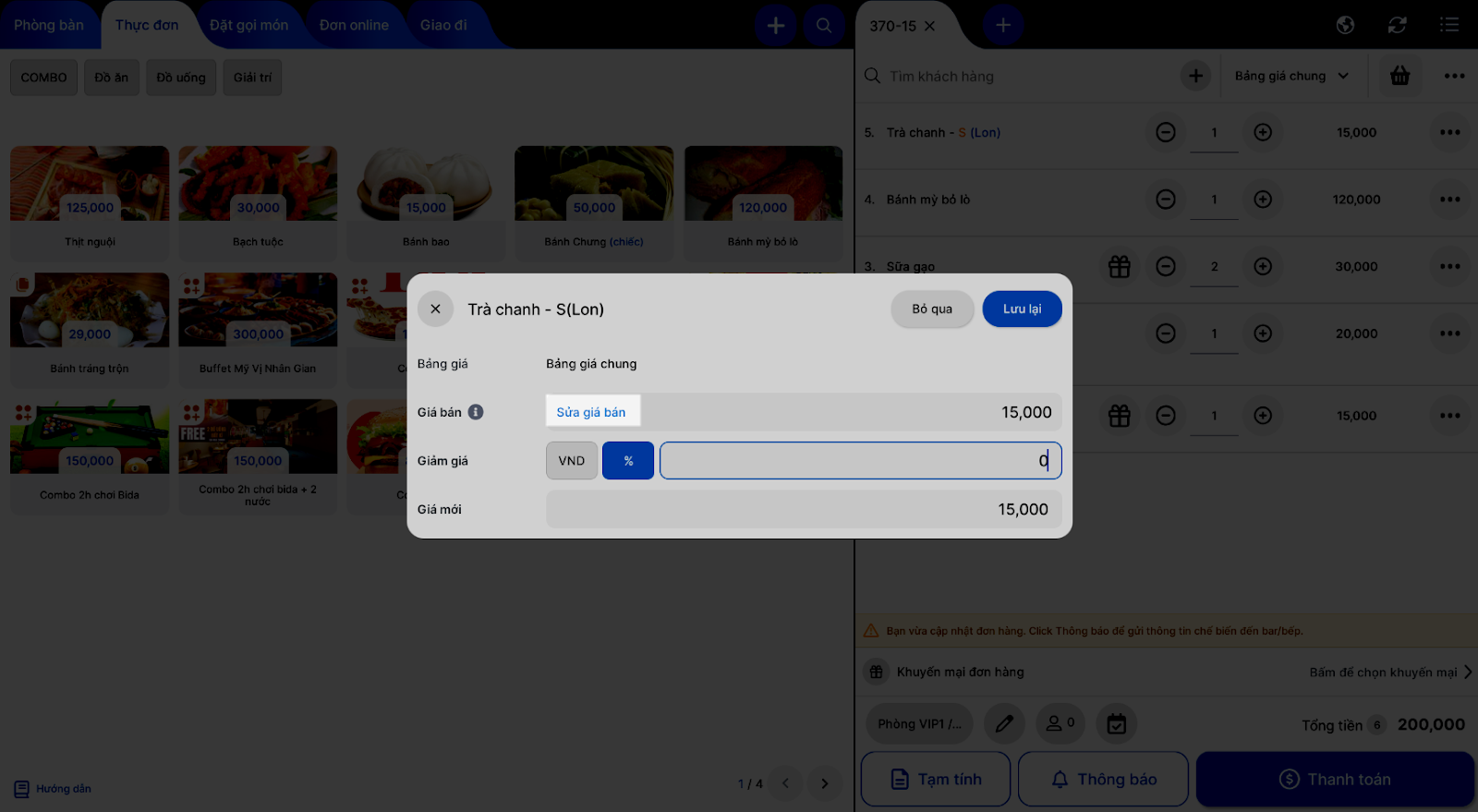Select Buffet Mỹ Vị Nhân Gian item
The width and height of the screenshot is (1478, 812).
pyautogui.click(x=258, y=330)
